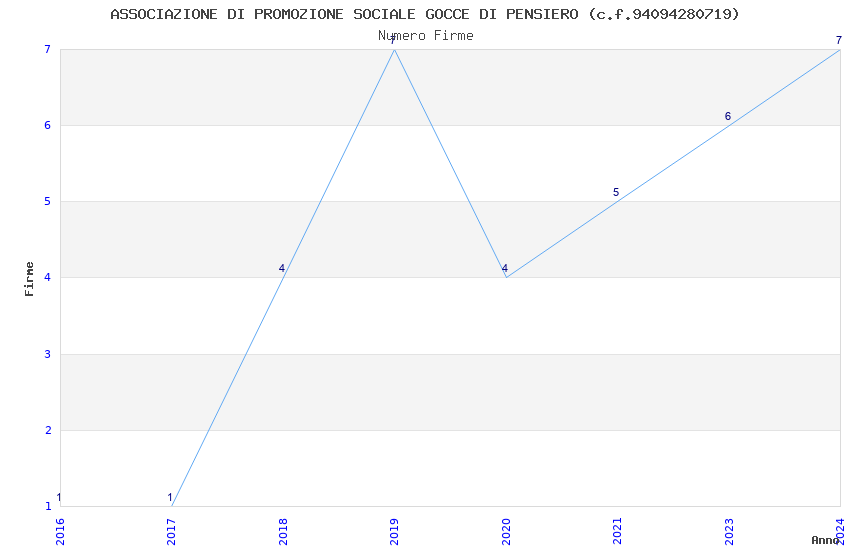
Task: Click y-axis tick value 4
Action: [48, 277]
